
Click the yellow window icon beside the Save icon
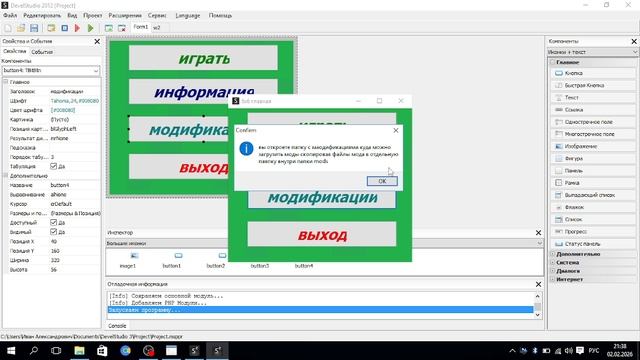pyautogui.click(x=51, y=28)
